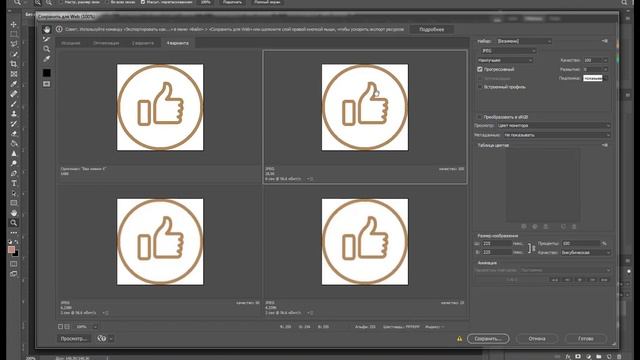
Task: Open the Просмотр monitor color dropdown
Action: (x=553, y=126)
